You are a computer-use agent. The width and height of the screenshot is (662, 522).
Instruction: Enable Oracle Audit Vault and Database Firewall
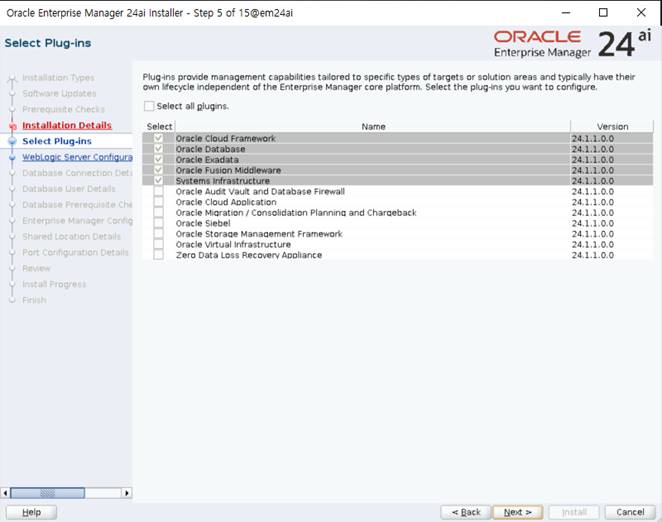(x=158, y=191)
